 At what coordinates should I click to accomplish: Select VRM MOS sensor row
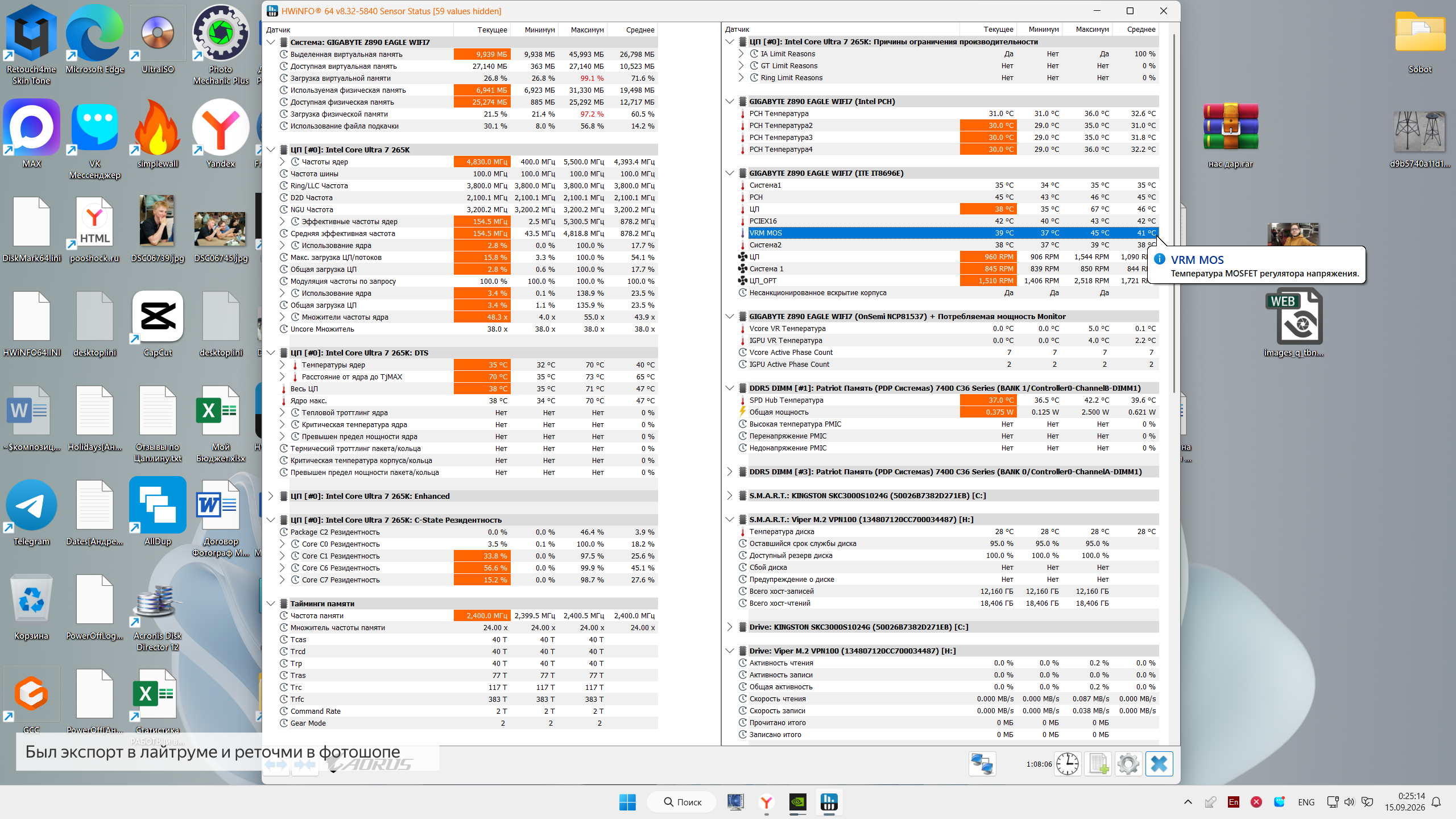click(948, 233)
